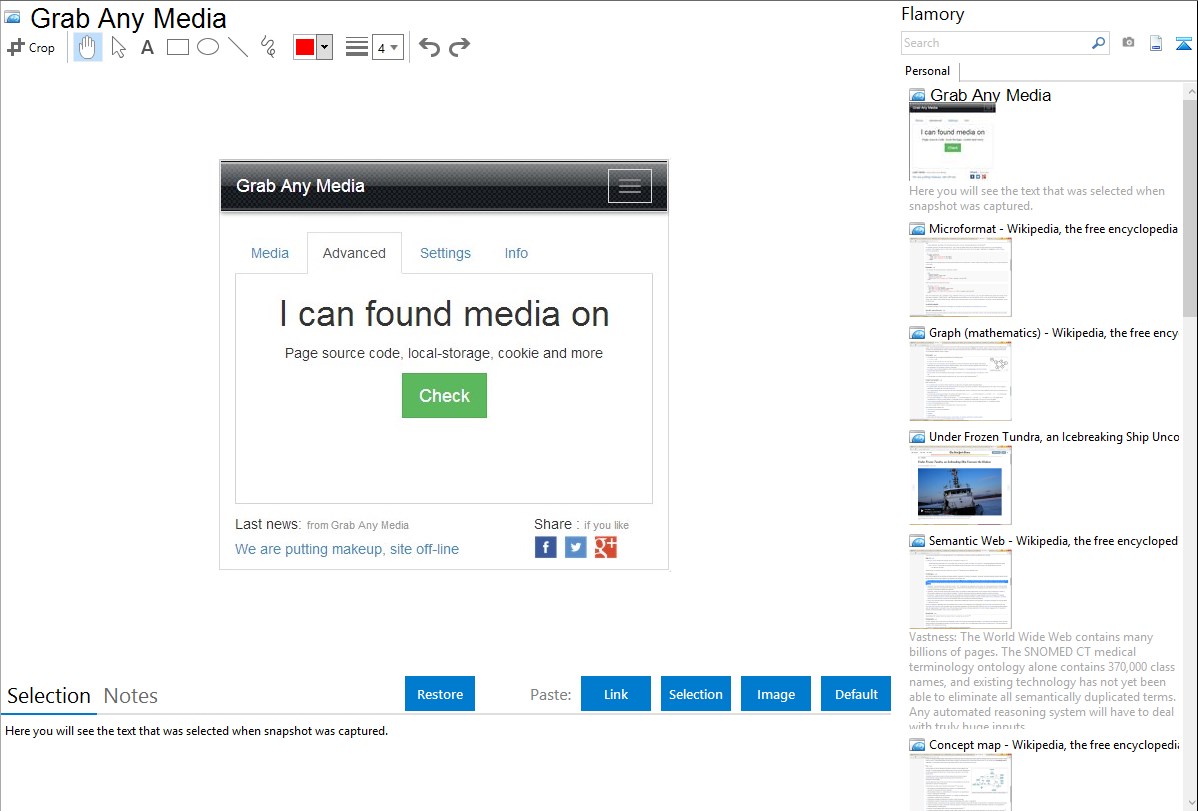Click the Restore button
The image size is (1198, 811).
tap(440, 694)
